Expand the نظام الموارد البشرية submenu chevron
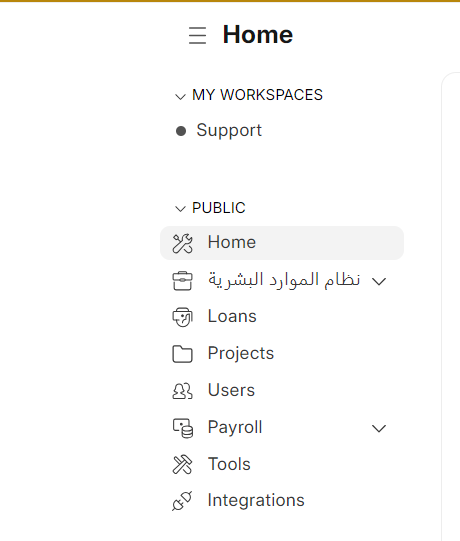Viewport: 460px width, 541px height. (x=379, y=282)
